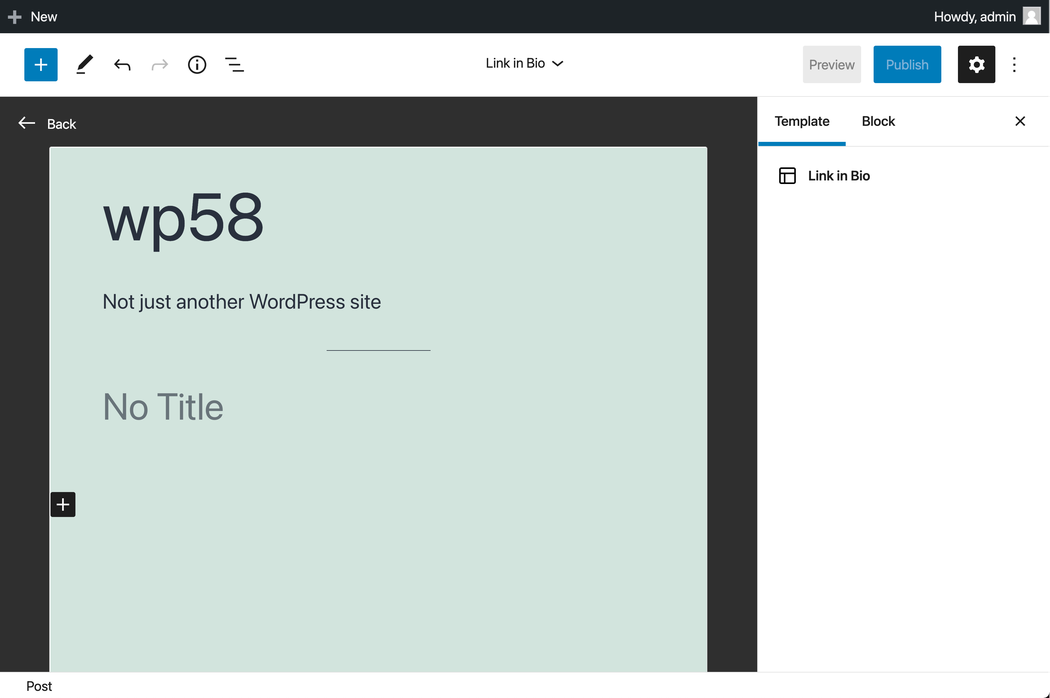The width and height of the screenshot is (1050, 698).
Task: Click the Undo arrow
Action: [x=122, y=65]
